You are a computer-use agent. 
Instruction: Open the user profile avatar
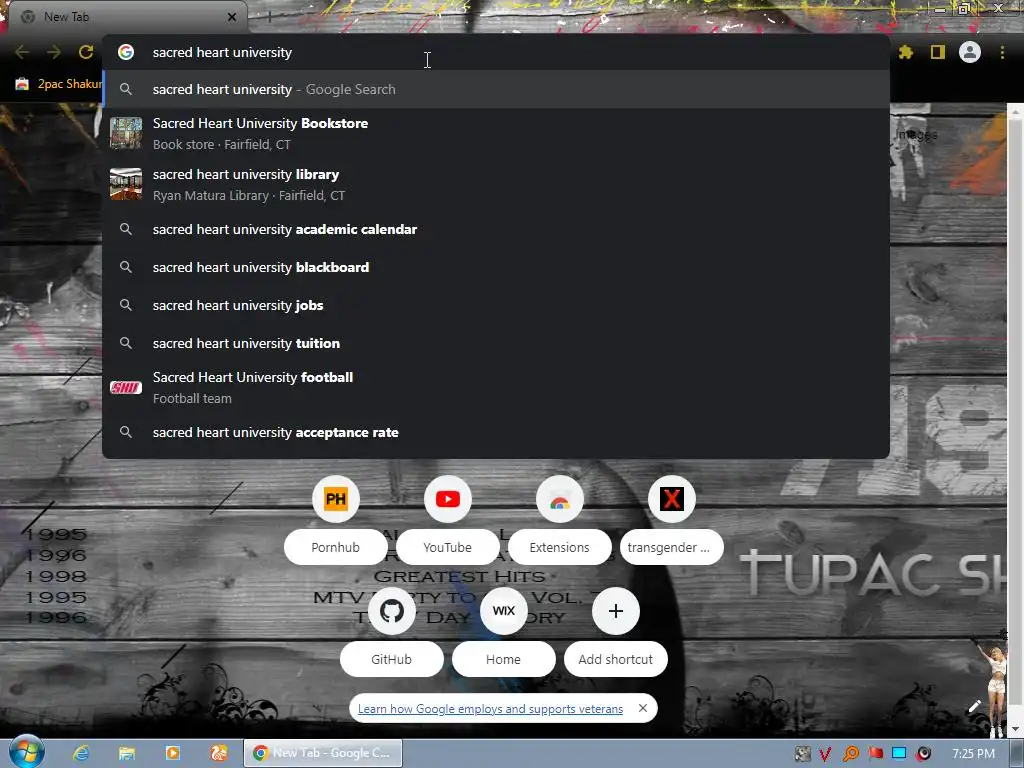pyautogui.click(x=970, y=52)
